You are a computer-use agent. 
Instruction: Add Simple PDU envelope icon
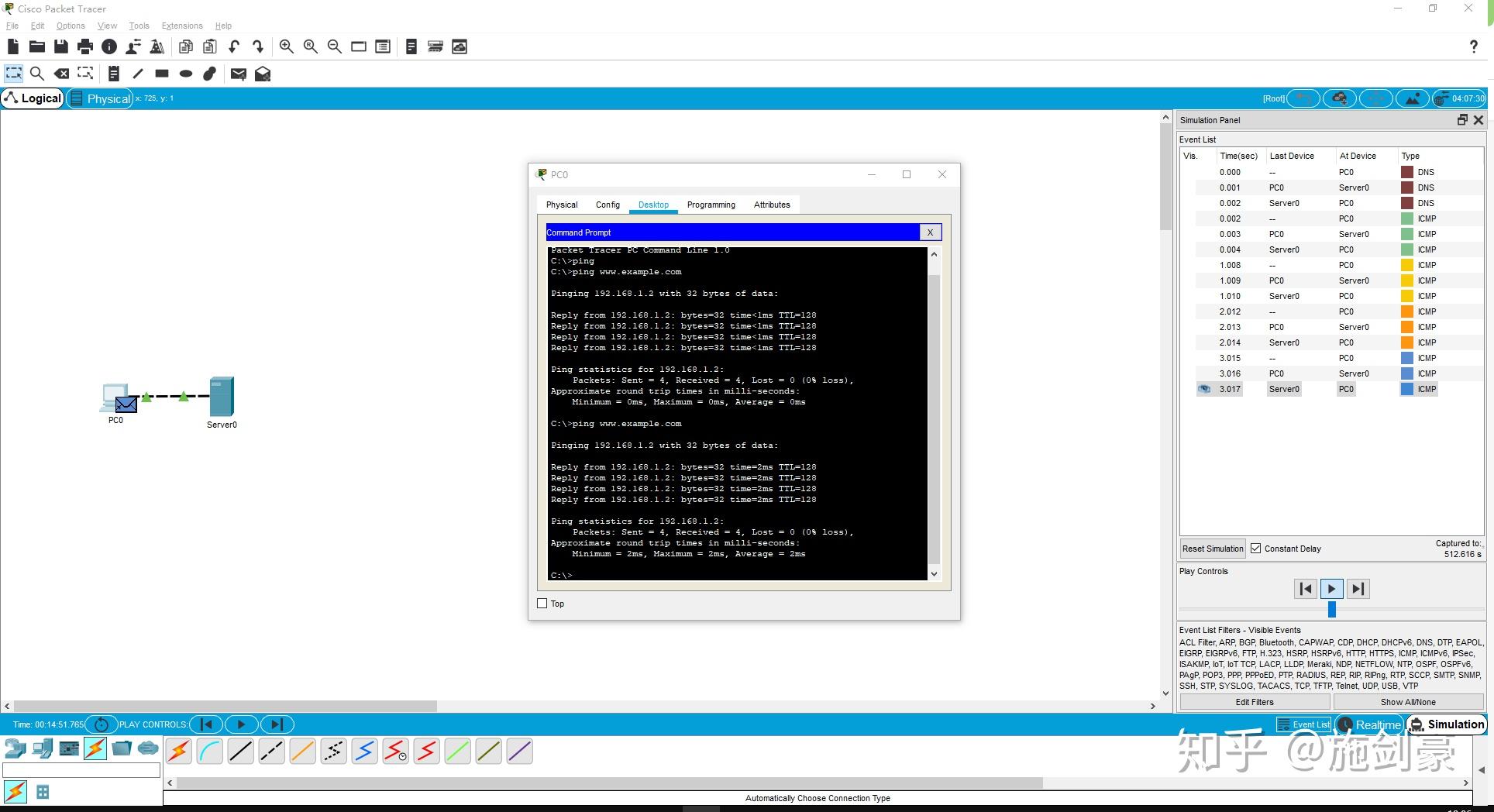(x=239, y=74)
